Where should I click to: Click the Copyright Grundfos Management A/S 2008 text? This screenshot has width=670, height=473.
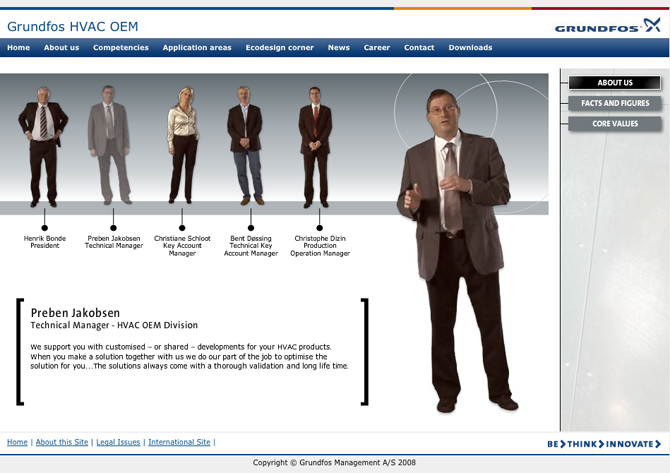click(334, 462)
